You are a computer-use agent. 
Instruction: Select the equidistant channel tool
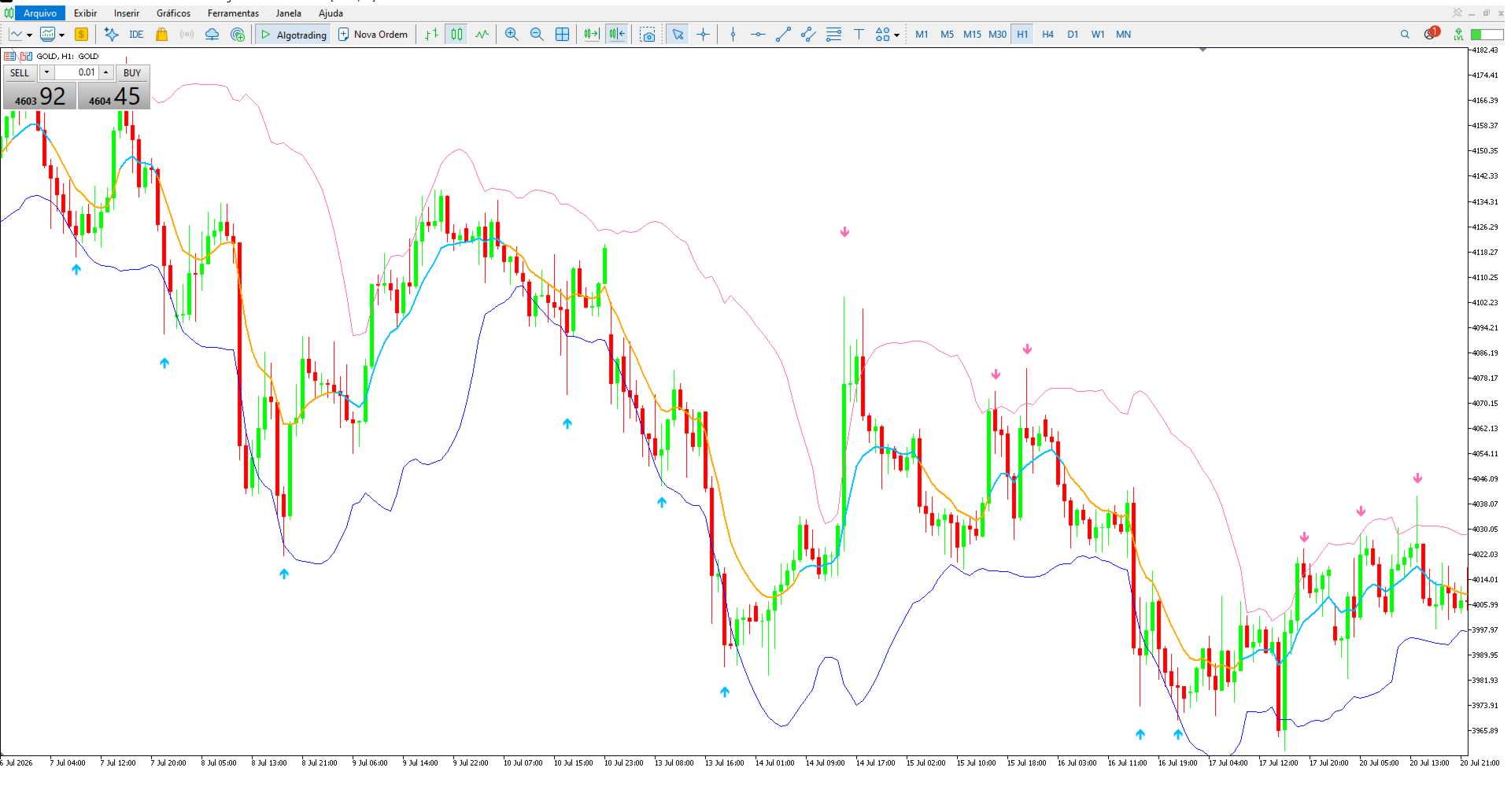pos(808,35)
